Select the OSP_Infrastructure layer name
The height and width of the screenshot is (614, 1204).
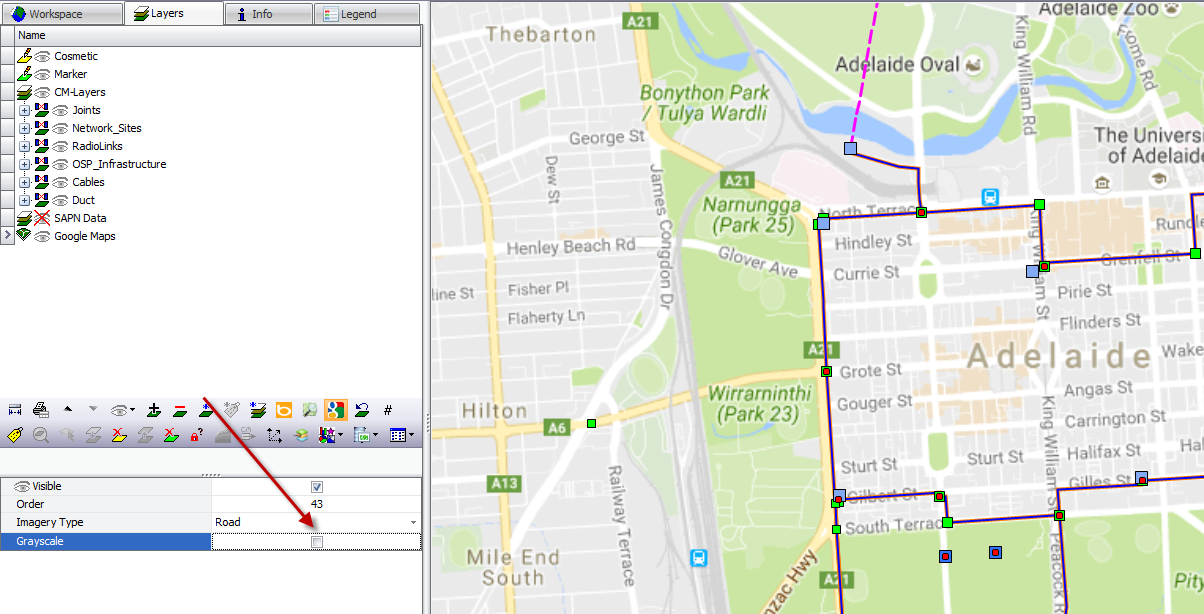(119, 164)
